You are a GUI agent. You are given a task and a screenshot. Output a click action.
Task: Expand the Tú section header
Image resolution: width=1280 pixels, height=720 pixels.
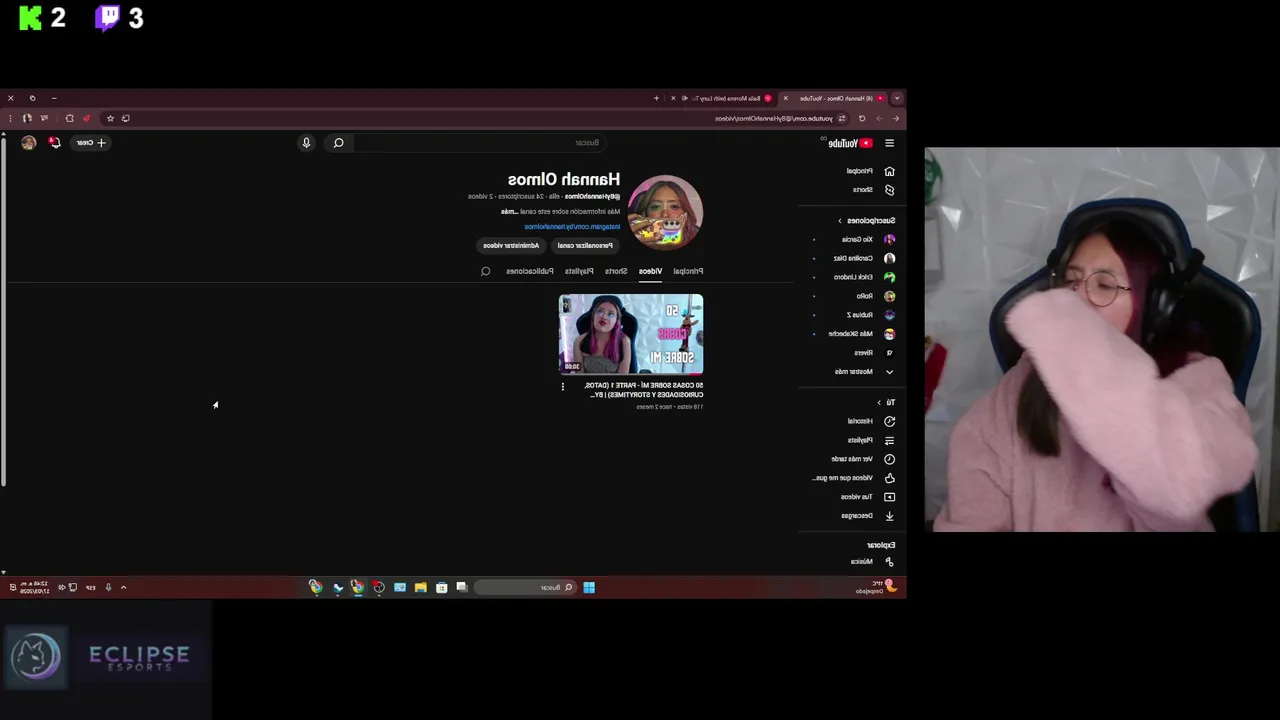[x=886, y=402]
